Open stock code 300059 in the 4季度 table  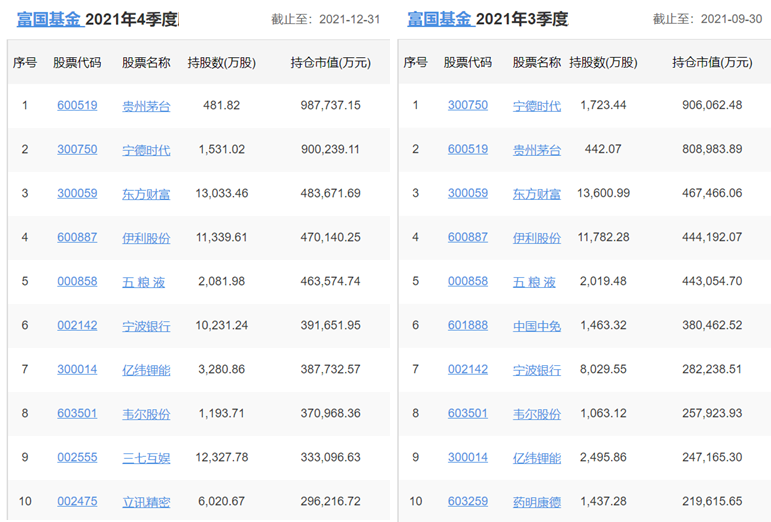pos(77,193)
